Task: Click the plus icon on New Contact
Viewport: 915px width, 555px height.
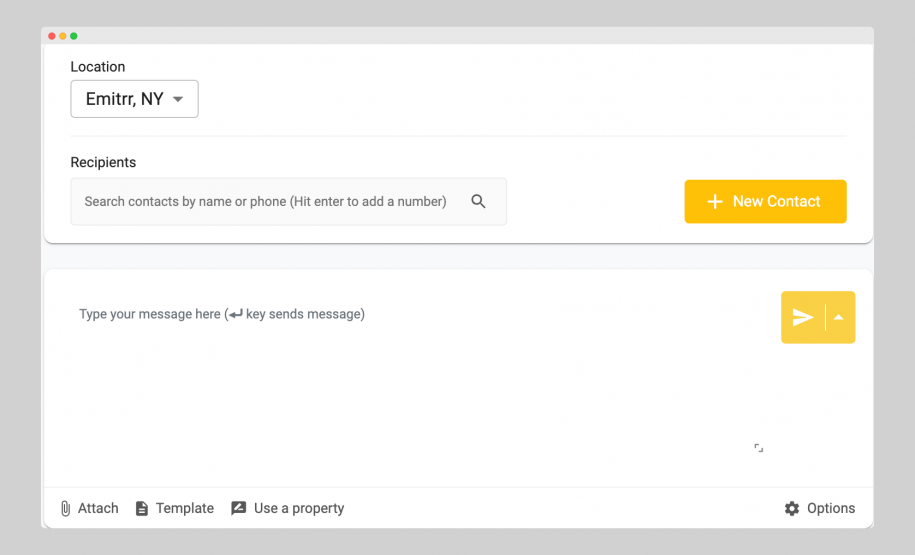Action: click(714, 201)
